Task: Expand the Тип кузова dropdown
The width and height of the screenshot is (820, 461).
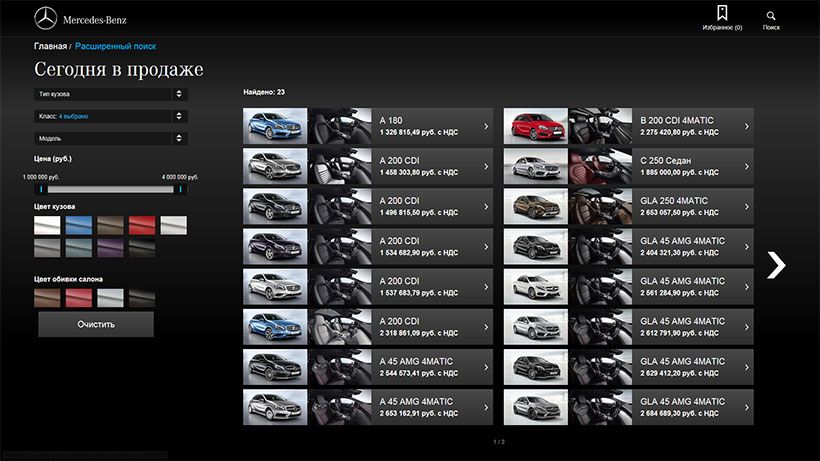Action: click(x=110, y=94)
